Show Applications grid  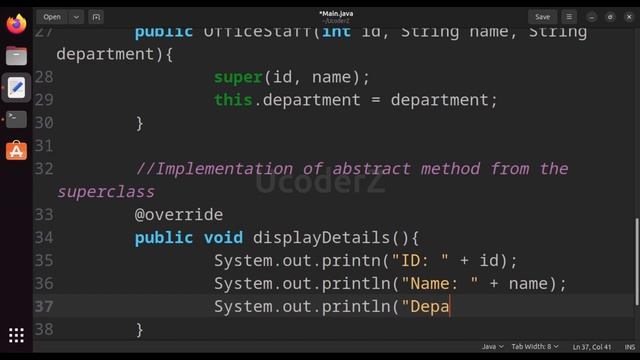pos(16,335)
